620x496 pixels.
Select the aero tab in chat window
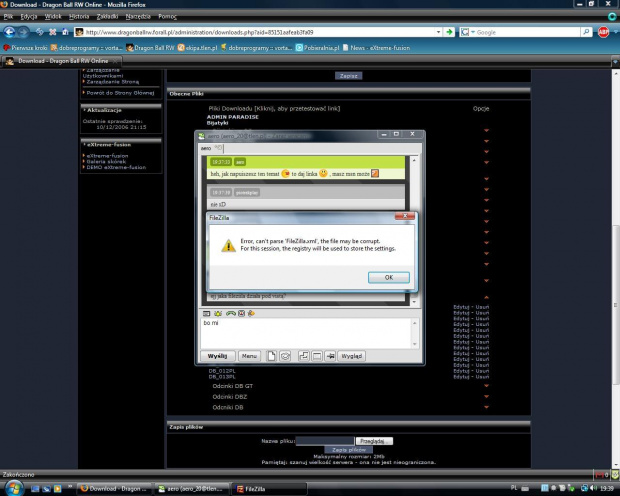(211, 148)
